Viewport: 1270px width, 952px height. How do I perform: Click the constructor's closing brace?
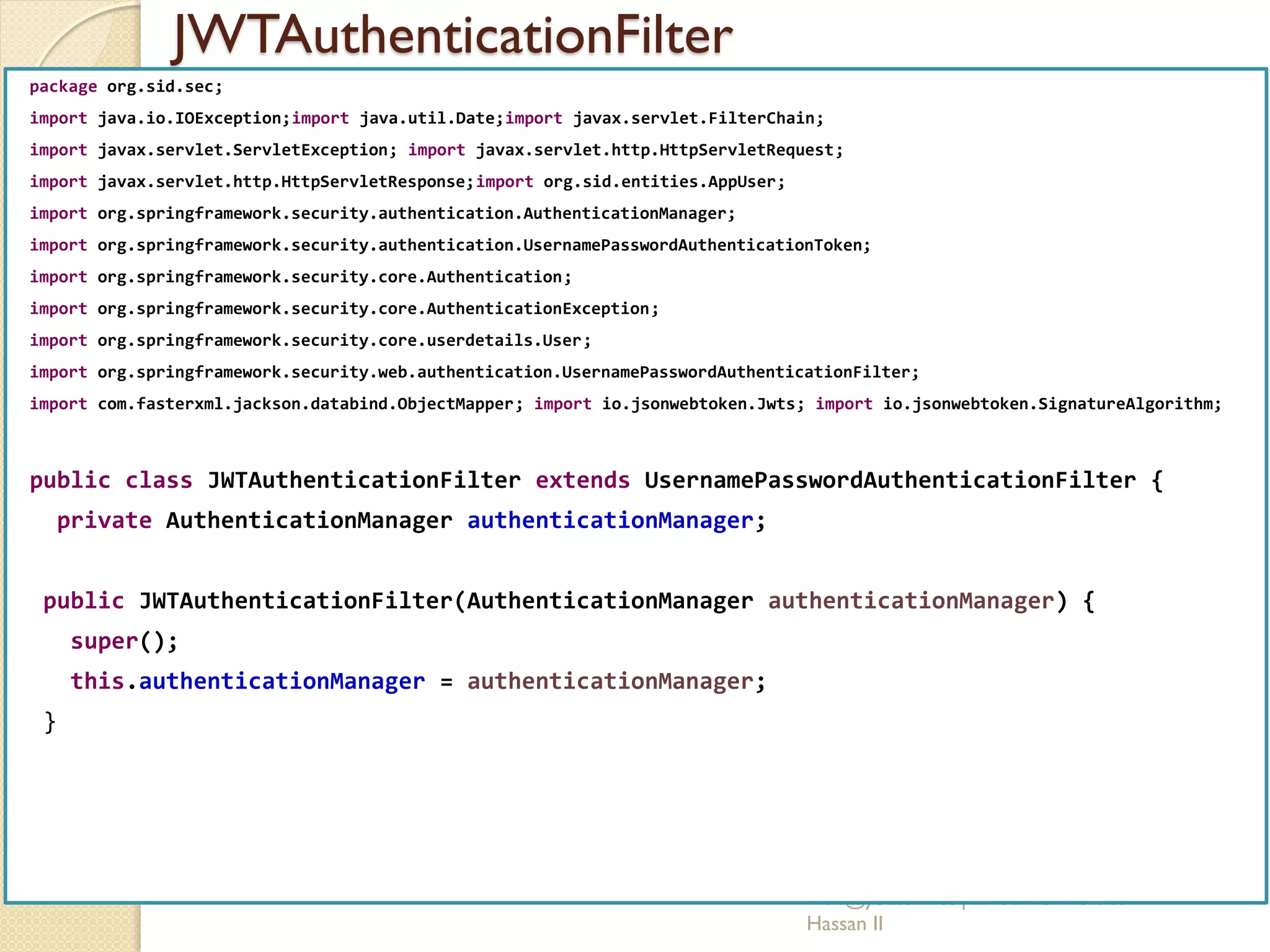50,722
